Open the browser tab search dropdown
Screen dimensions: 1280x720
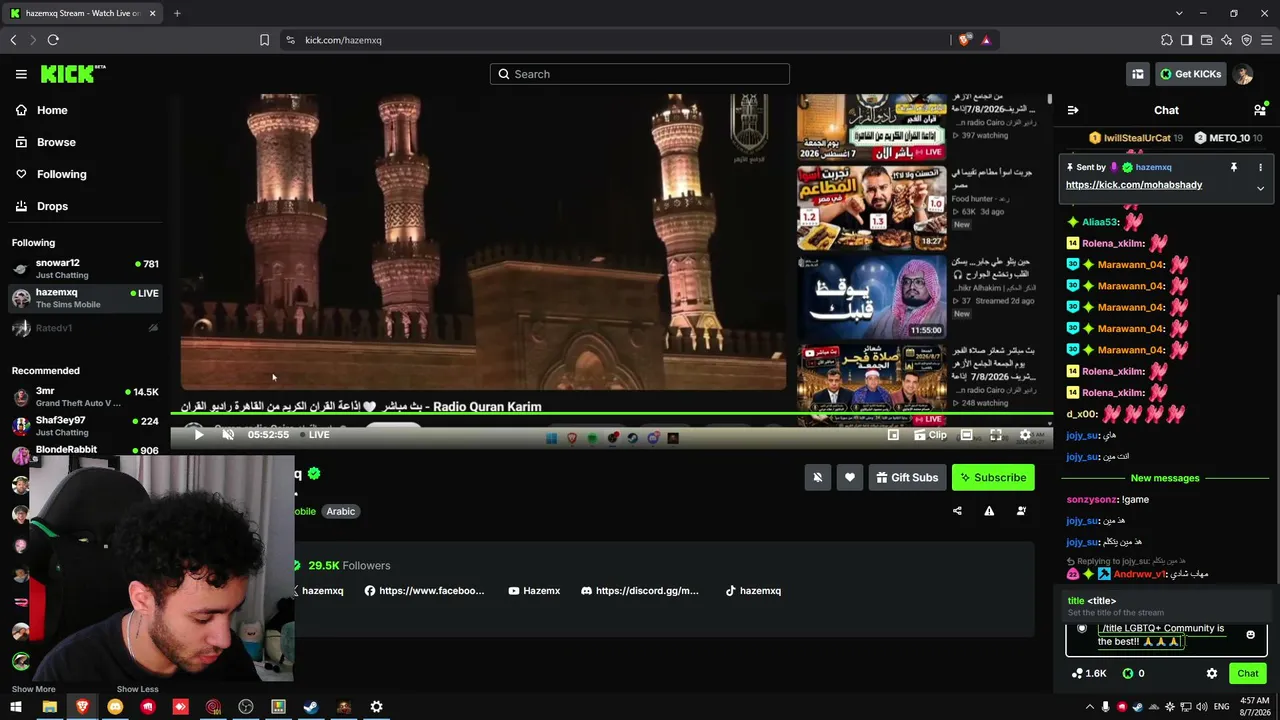(1179, 13)
